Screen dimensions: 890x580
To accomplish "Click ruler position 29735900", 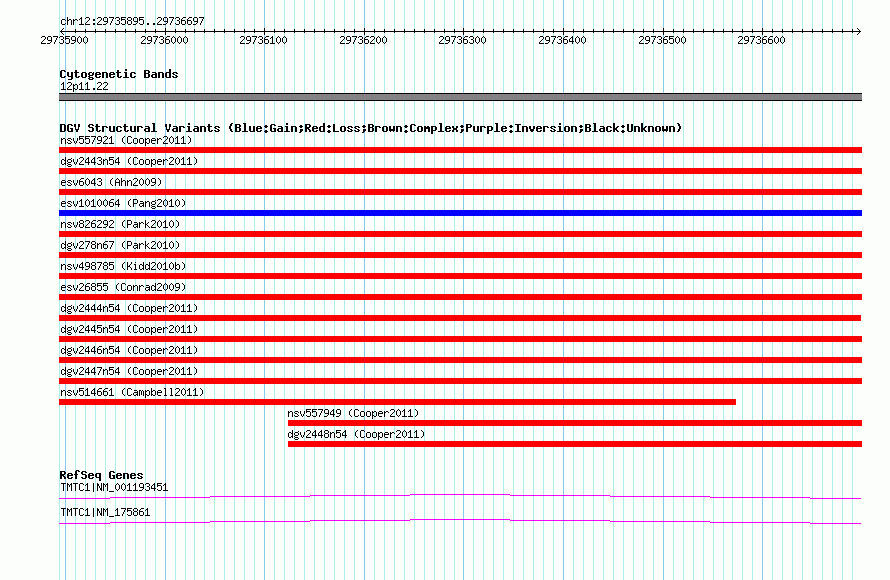I will 64,40.
